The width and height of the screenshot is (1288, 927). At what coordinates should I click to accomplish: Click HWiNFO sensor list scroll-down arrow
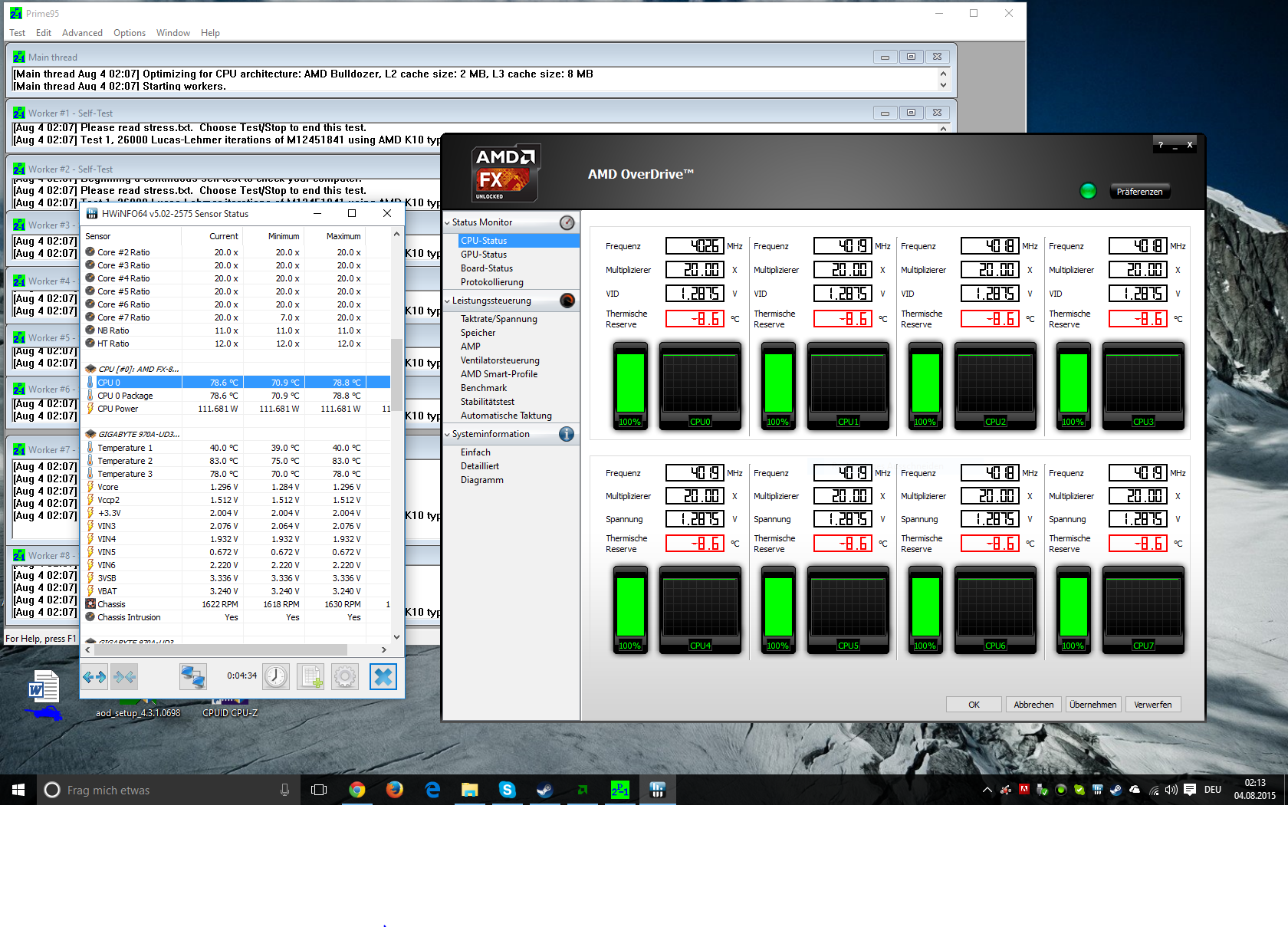[396, 636]
